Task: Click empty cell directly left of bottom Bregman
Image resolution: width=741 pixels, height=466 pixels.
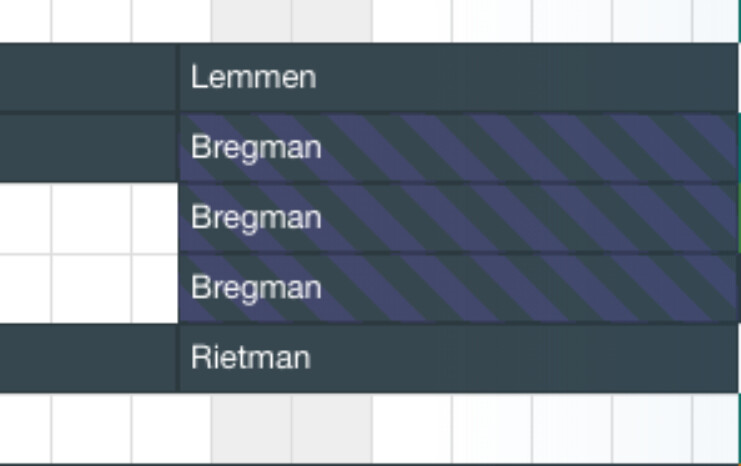Action: [155, 288]
